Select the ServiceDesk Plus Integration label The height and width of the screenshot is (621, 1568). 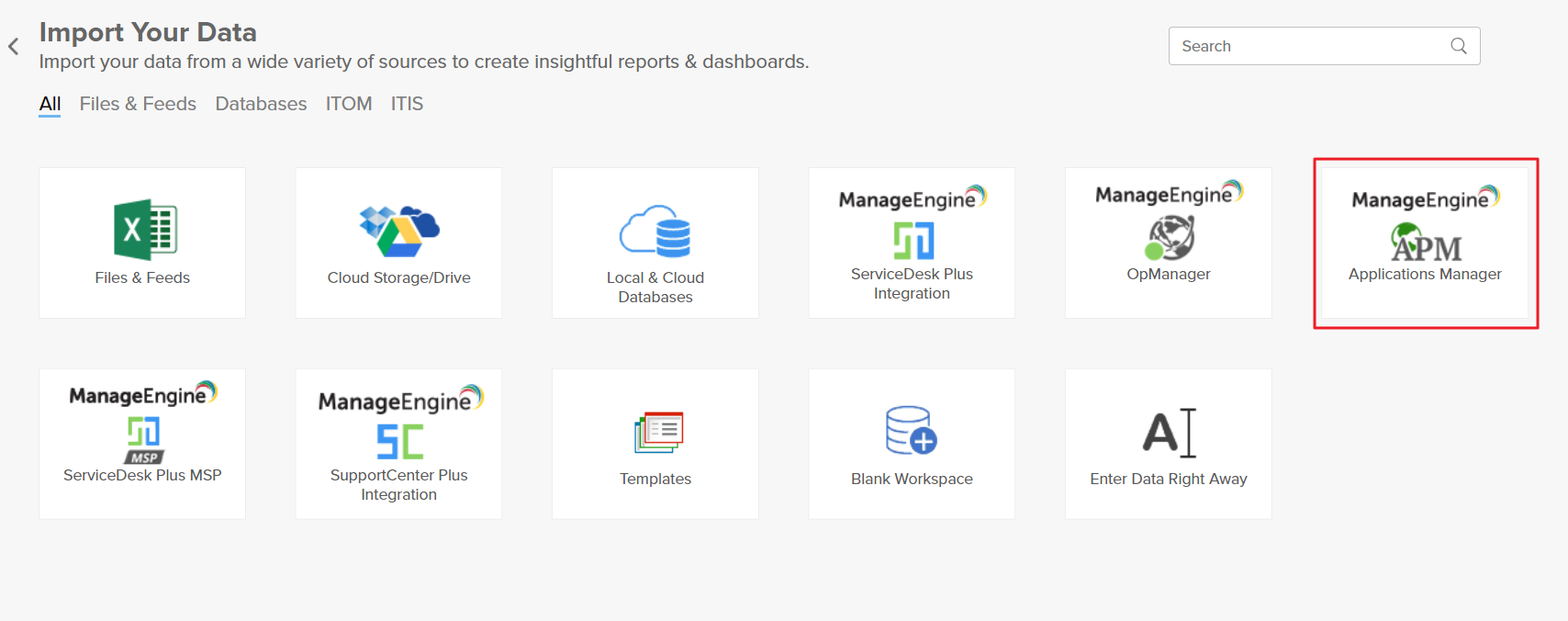pyautogui.click(x=912, y=284)
